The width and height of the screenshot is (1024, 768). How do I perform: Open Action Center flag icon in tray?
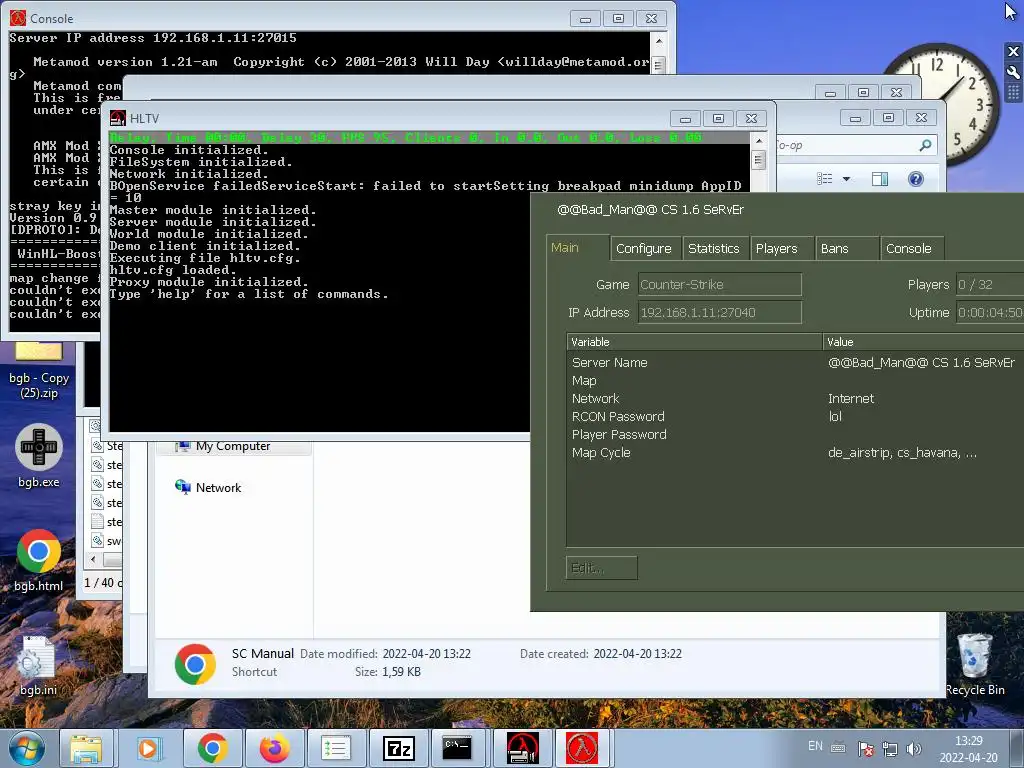tap(866, 748)
